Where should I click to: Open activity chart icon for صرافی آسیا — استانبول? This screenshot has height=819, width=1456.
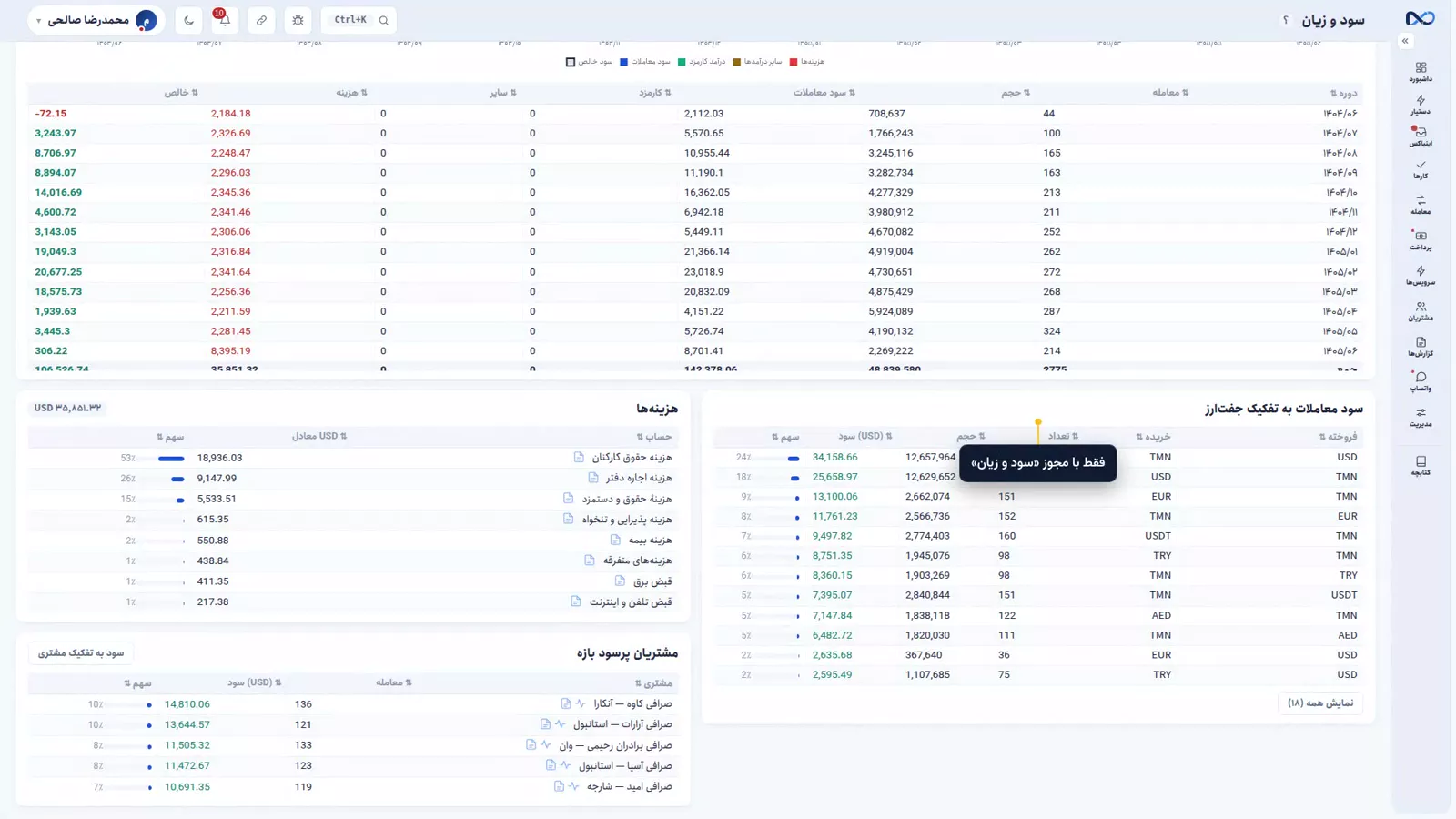[565, 766]
